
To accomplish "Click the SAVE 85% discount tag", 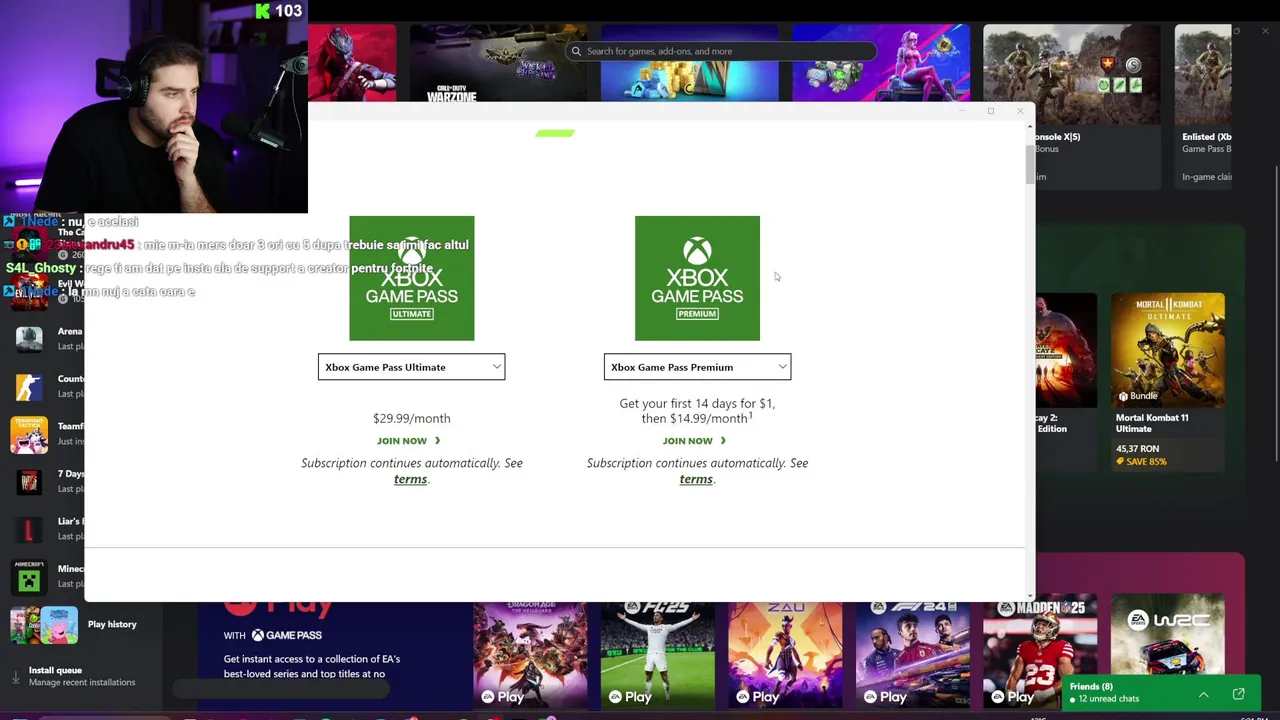I will [1141, 462].
